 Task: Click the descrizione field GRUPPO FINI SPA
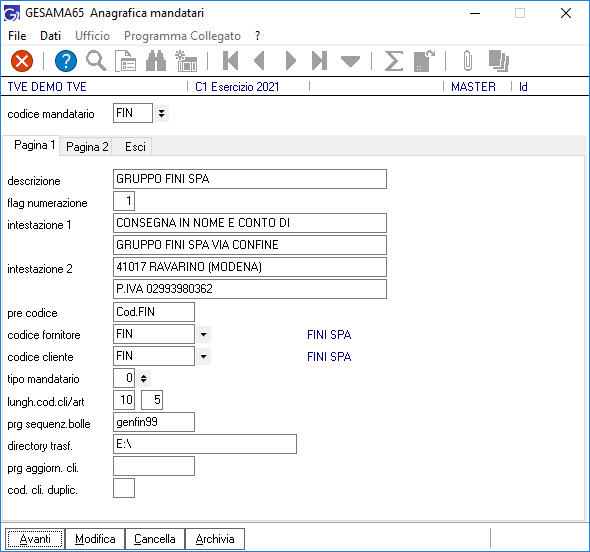coord(250,179)
